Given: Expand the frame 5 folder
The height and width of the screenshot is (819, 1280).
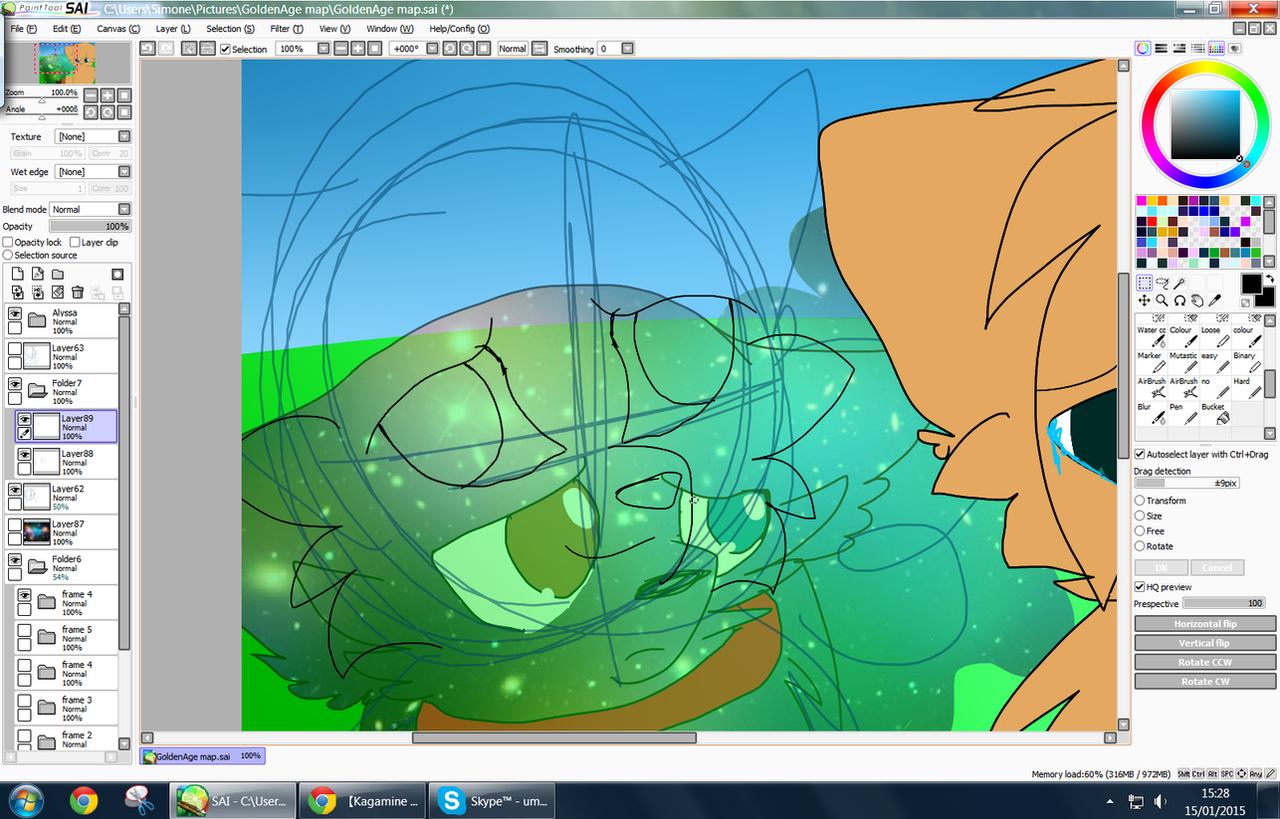Looking at the screenshot, I should coord(46,636).
